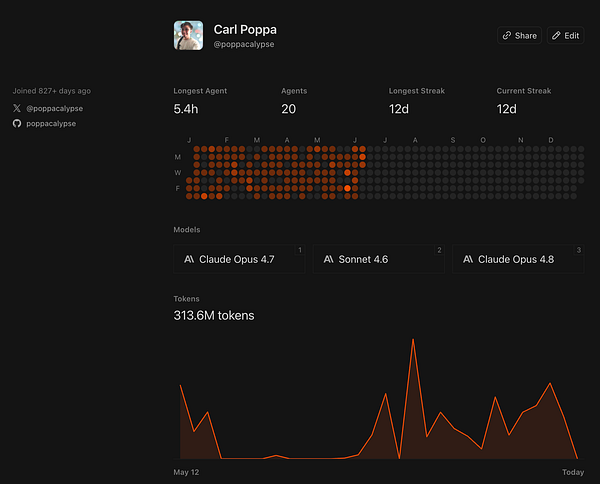
Task: Click the Joined 827+ days ago text
Action: click(52, 91)
